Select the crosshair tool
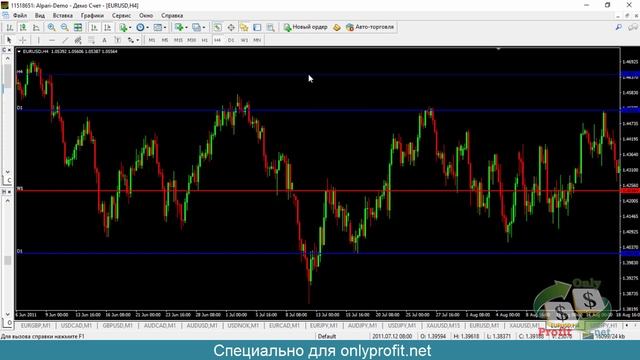This screenshot has width=640, height=360. pyautogui.click(x=23, y=40)
